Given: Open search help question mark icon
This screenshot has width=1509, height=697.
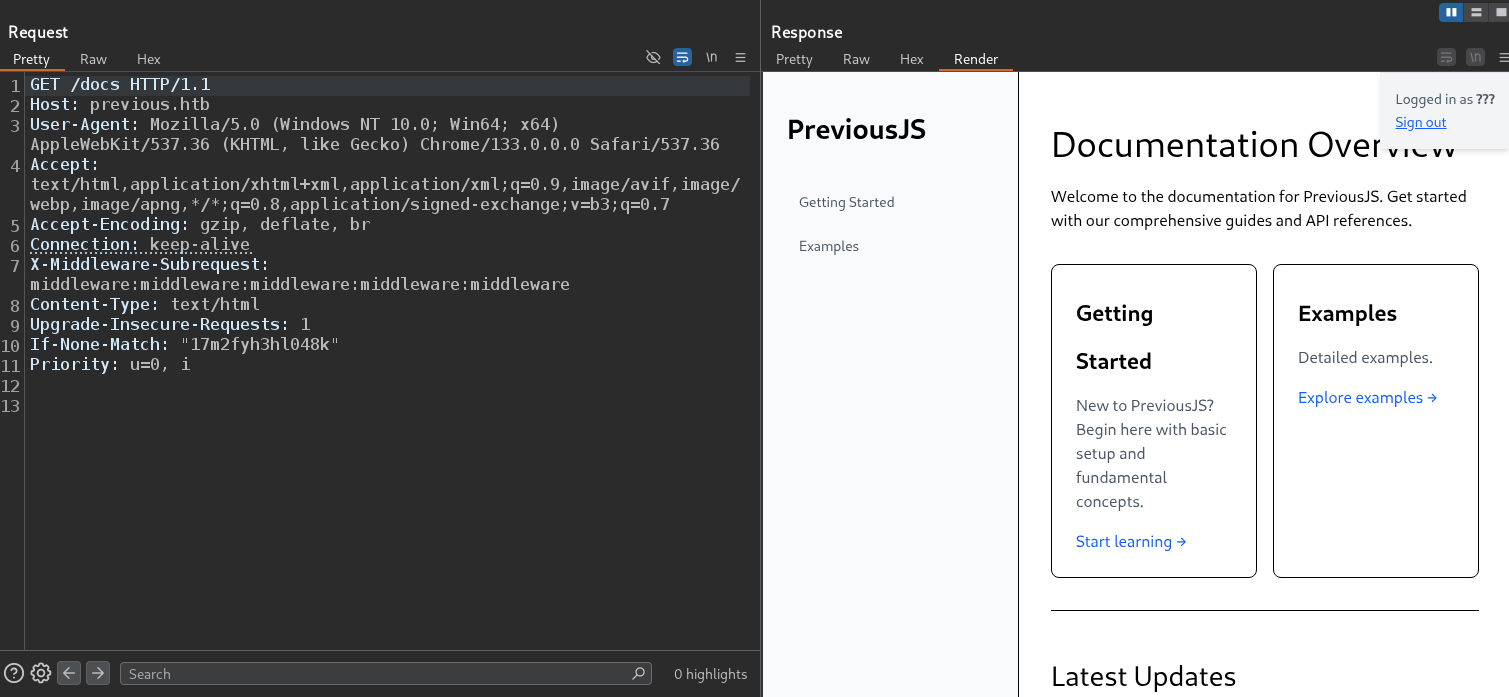Looking at the screenshot, I should tap(14, 673).
